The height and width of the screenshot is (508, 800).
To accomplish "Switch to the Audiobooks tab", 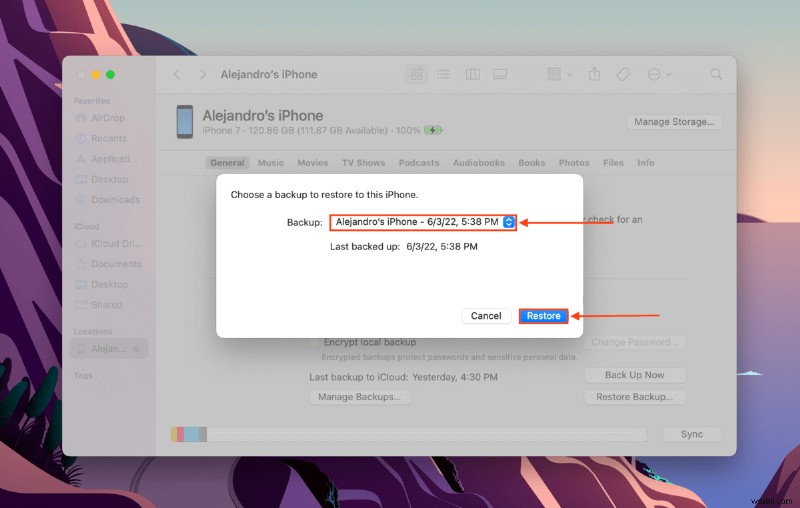I will 479,163.
